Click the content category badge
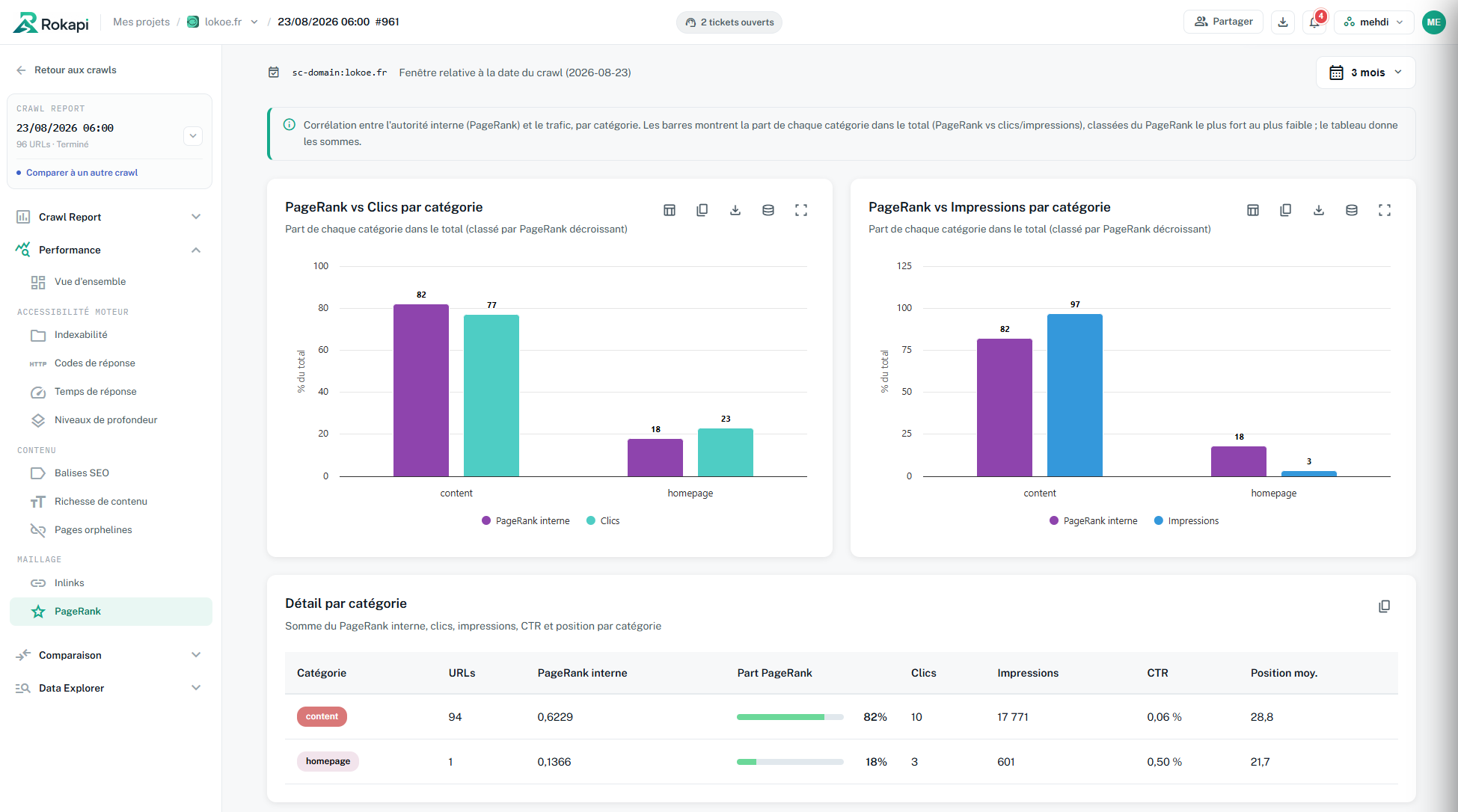The height and width of the screenshot is (812, 1458). [x=322, y=716]
